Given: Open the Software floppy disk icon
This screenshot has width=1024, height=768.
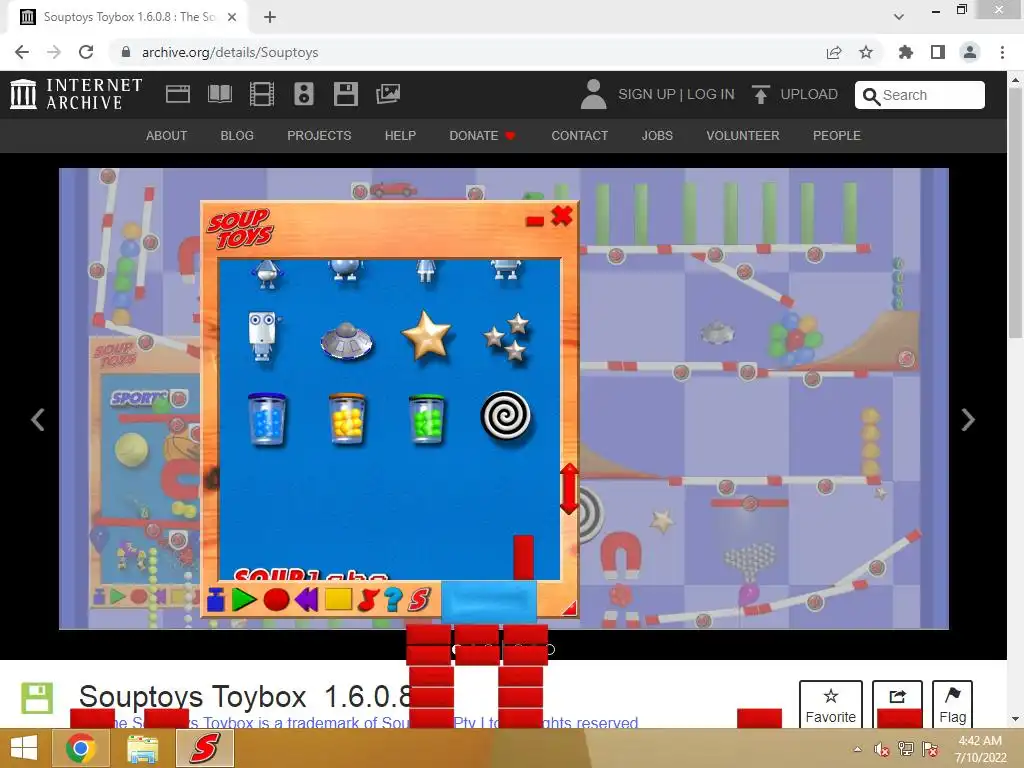Looking at the screenshot, I should [x=345, y=94].
